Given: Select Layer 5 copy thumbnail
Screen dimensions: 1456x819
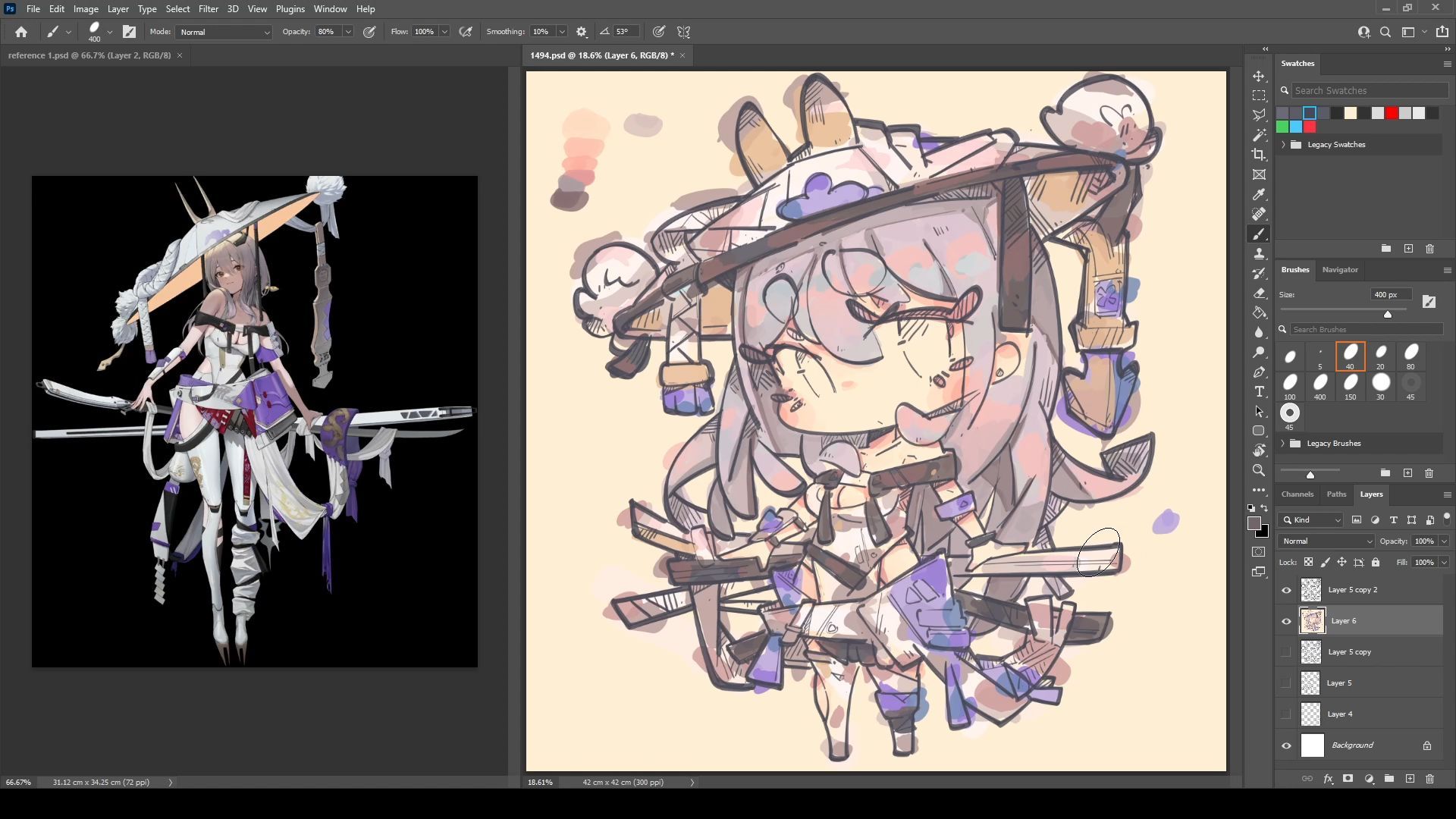Looking at the screenshot, I should click(x=1311, y=652).
